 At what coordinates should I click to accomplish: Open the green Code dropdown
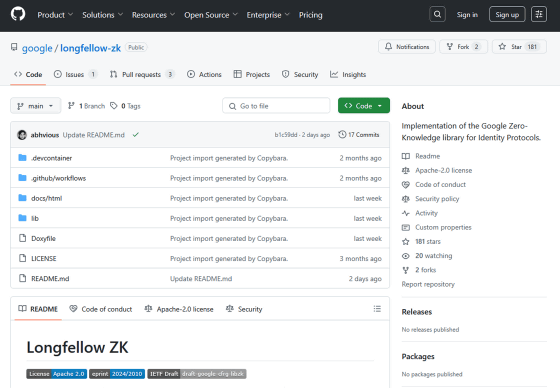pyautogui.click(x=364, y=106)
